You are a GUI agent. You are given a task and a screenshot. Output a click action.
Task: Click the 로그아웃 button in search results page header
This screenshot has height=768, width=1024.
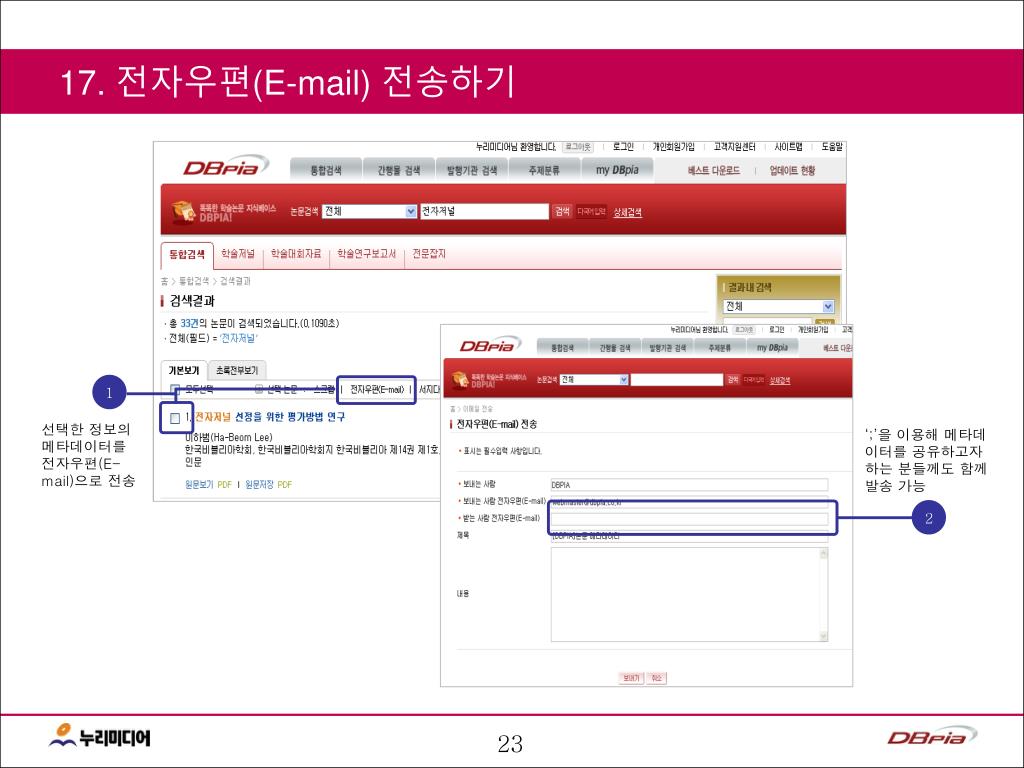578,147
